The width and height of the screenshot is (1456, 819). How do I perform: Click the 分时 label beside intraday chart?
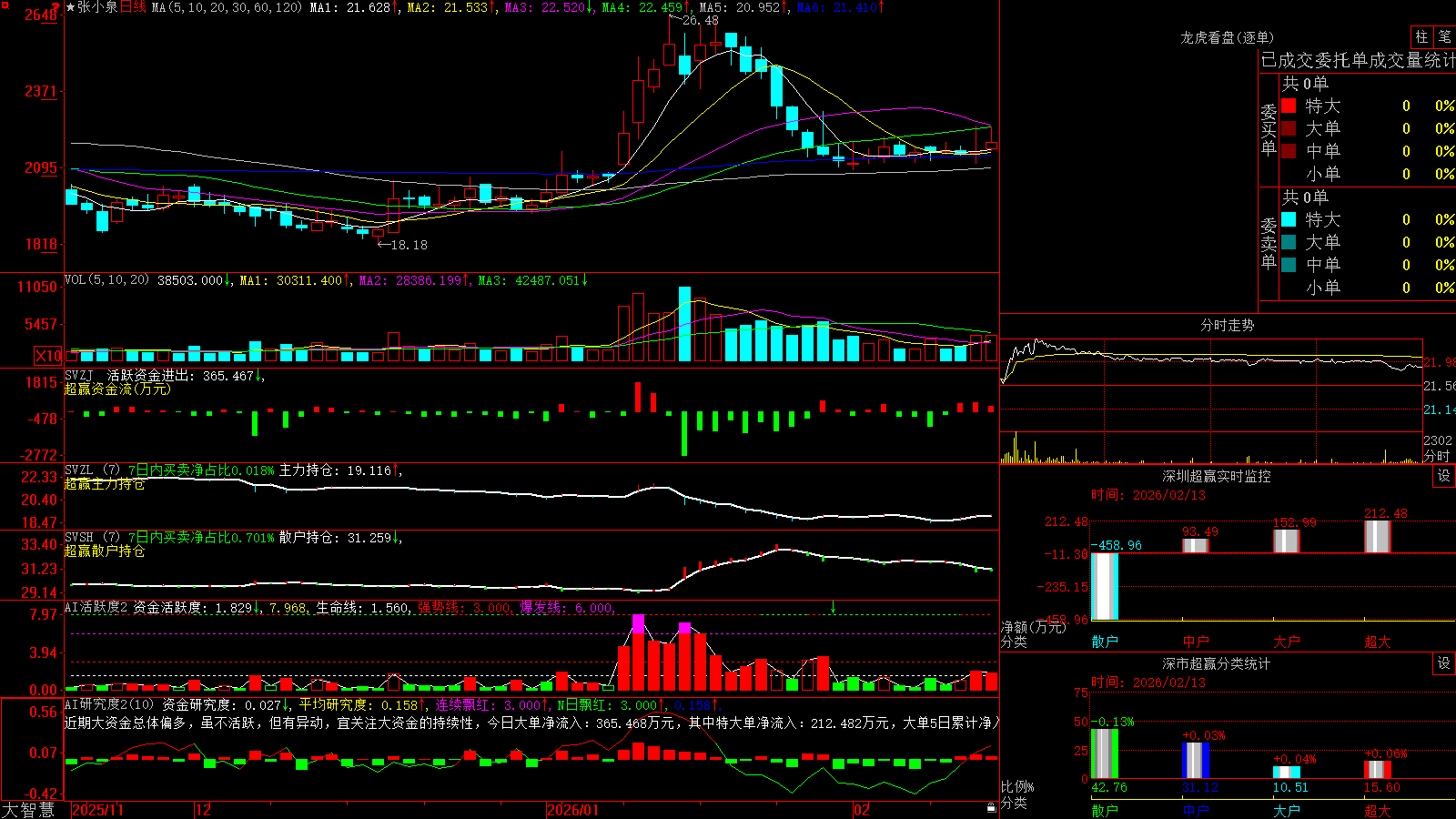point(1437,455)
